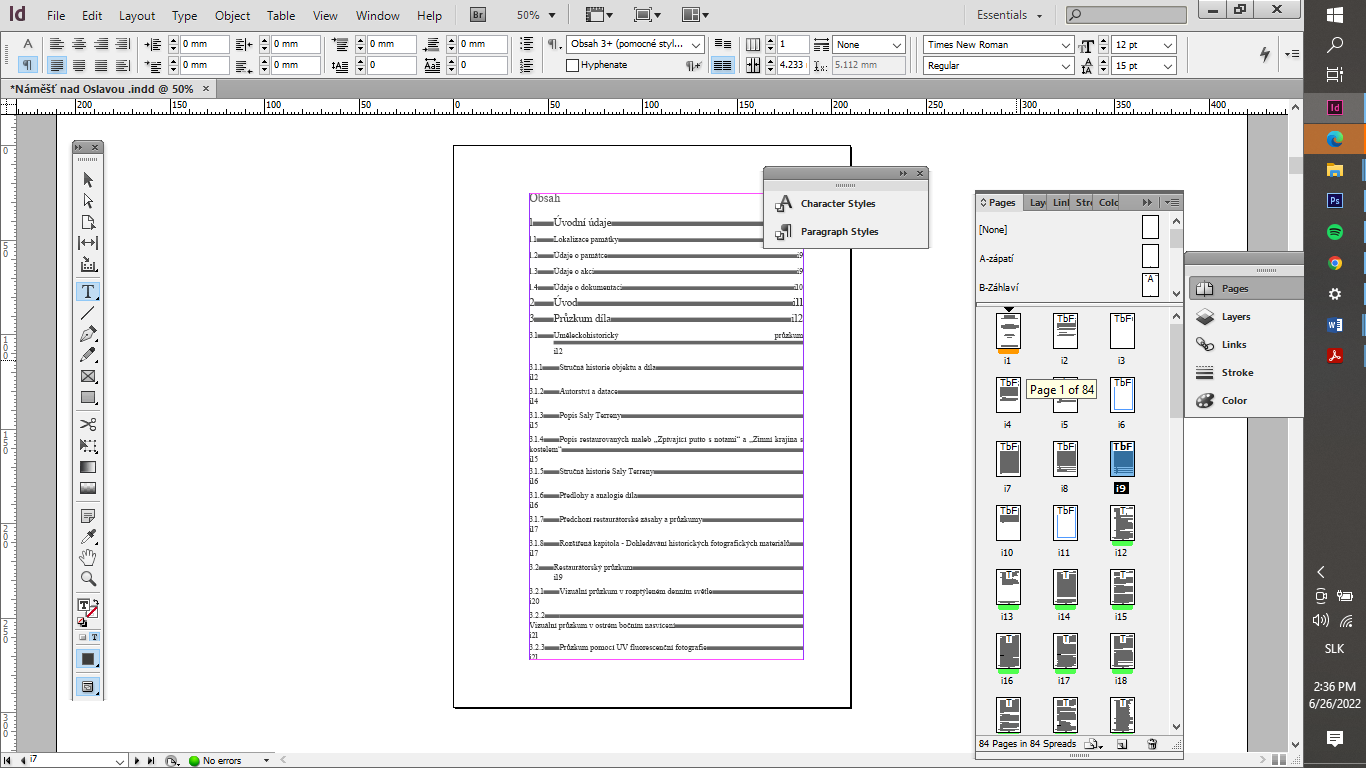Open the Layout menu
Image resolution: width=1366 pixels, height=768 pixels.
136,15
